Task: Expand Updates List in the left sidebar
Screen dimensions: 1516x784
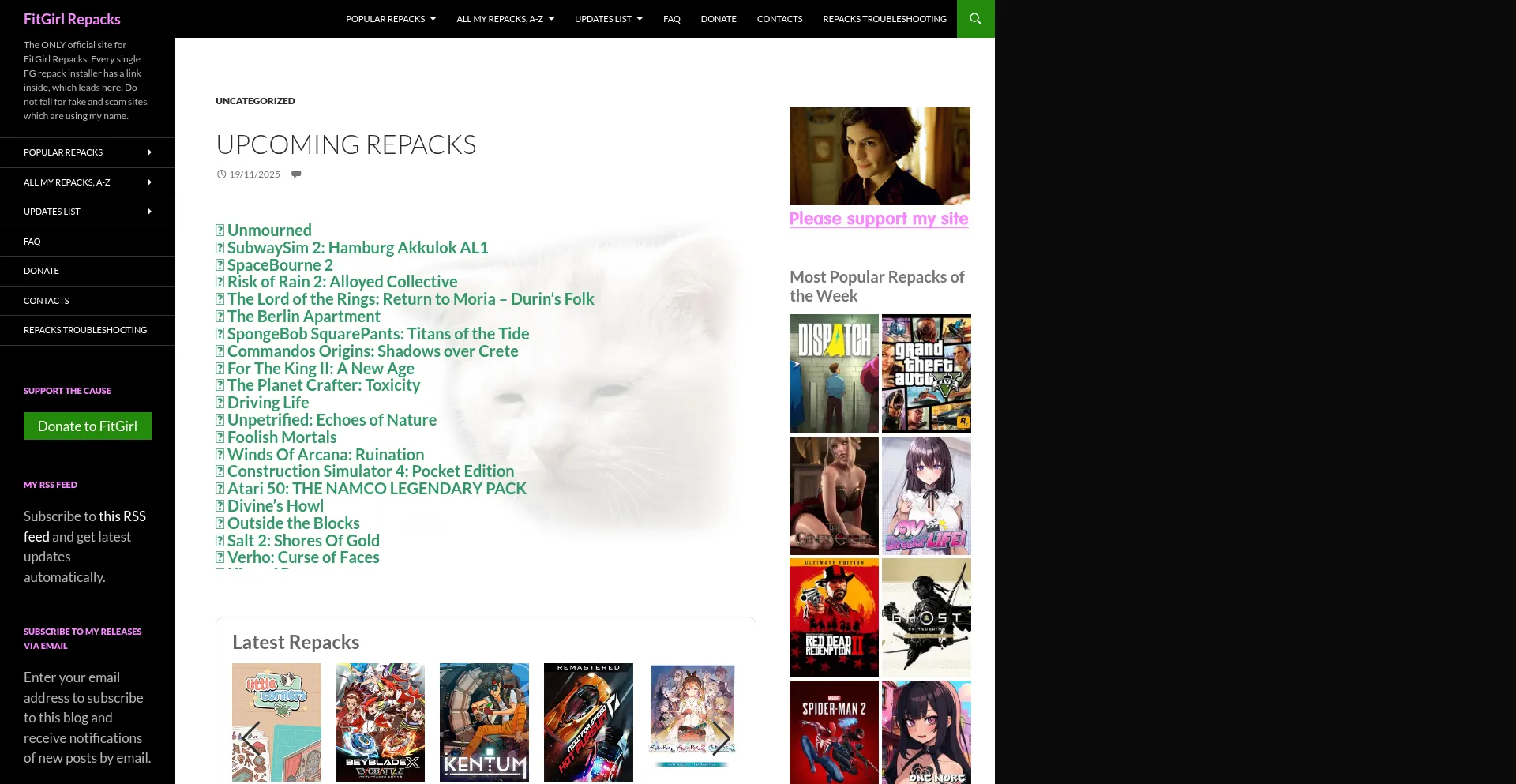Action: pos(87,212)
